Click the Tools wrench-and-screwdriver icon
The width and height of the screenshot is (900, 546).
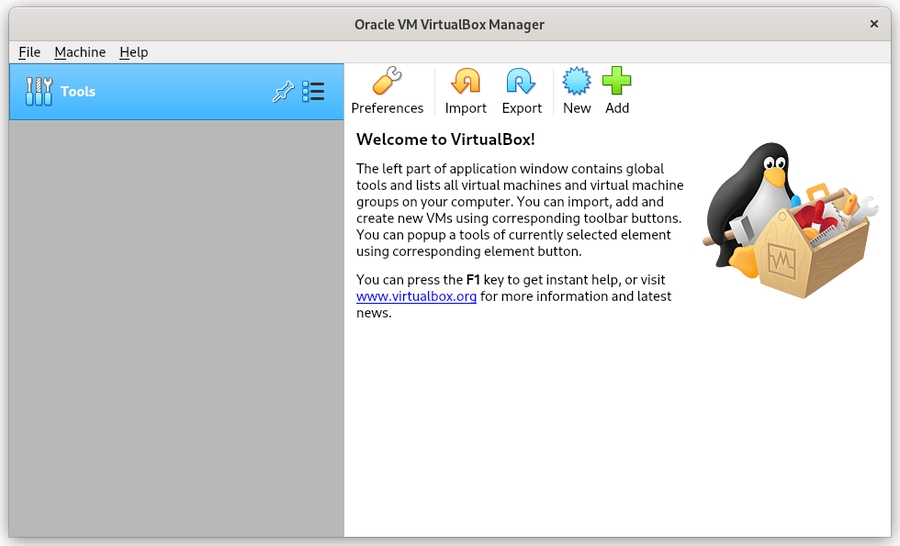(x=38, y=92)
